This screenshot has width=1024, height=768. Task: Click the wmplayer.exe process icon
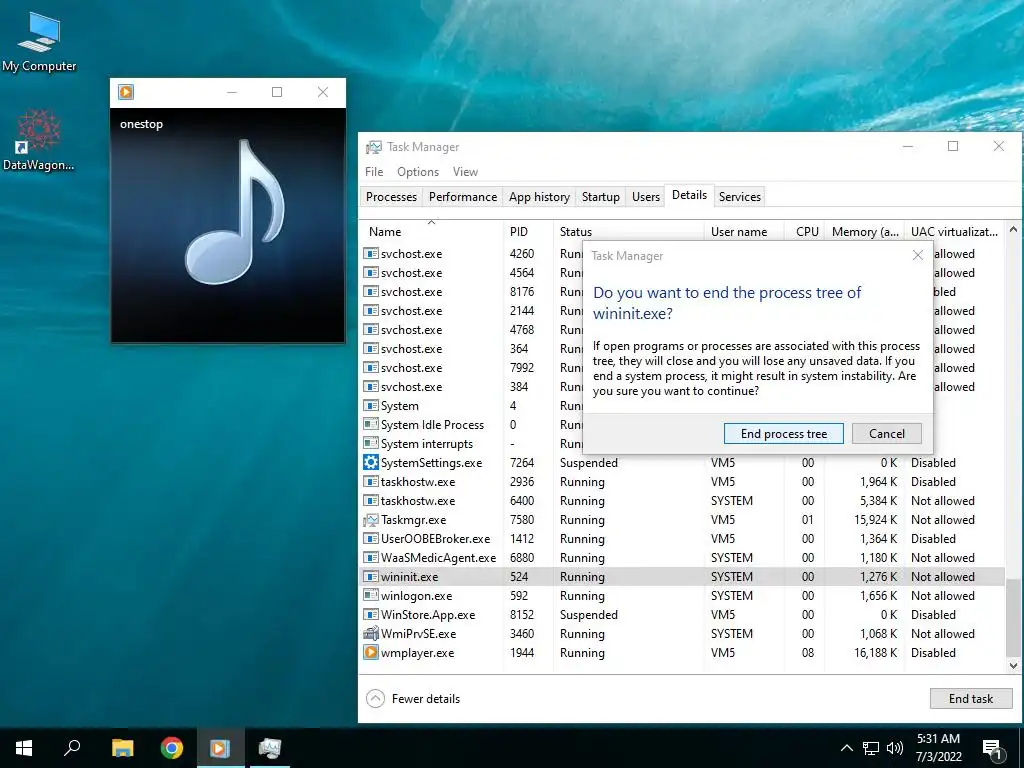point(371,652)
